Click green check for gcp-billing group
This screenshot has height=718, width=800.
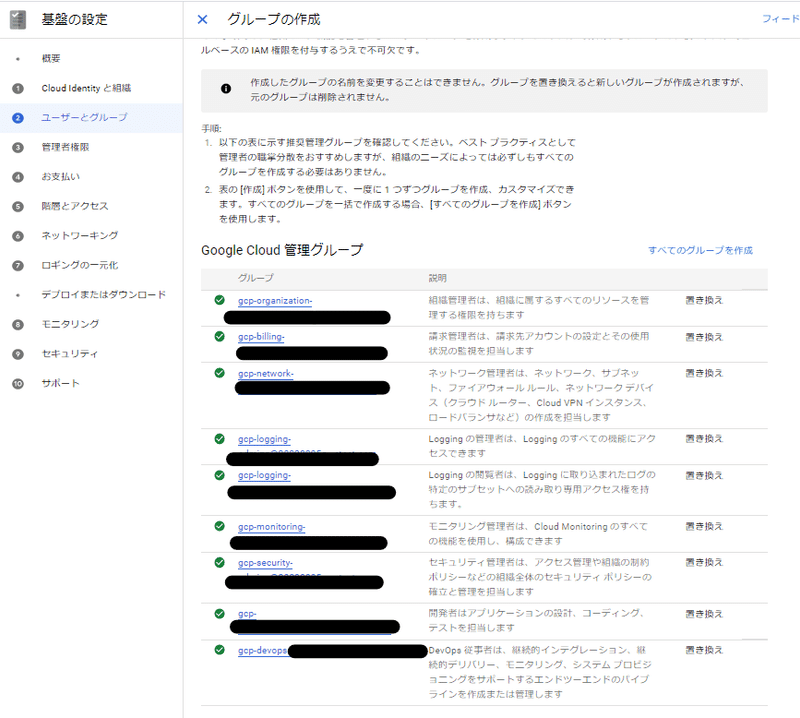pyautogui.click(x=219, y=336)
